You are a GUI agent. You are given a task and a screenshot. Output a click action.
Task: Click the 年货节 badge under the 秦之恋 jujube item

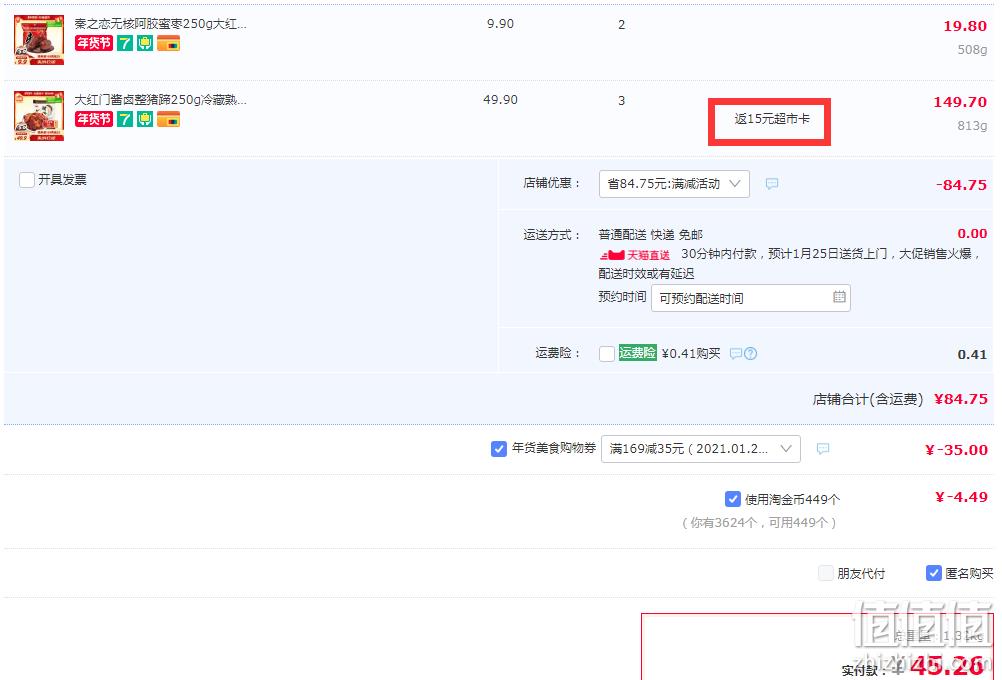point(94,43)
